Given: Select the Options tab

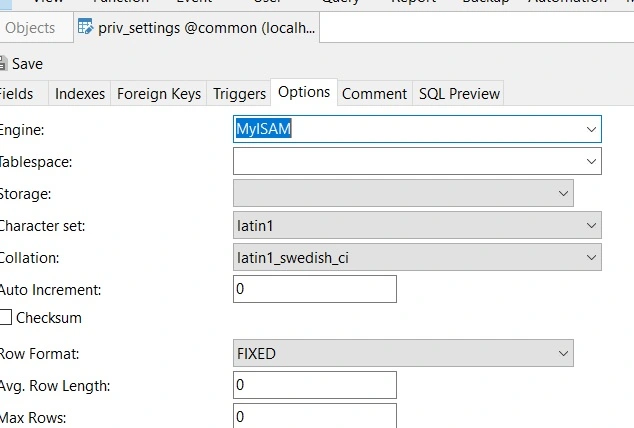Looking at the screenshot, I should [304, 92].
